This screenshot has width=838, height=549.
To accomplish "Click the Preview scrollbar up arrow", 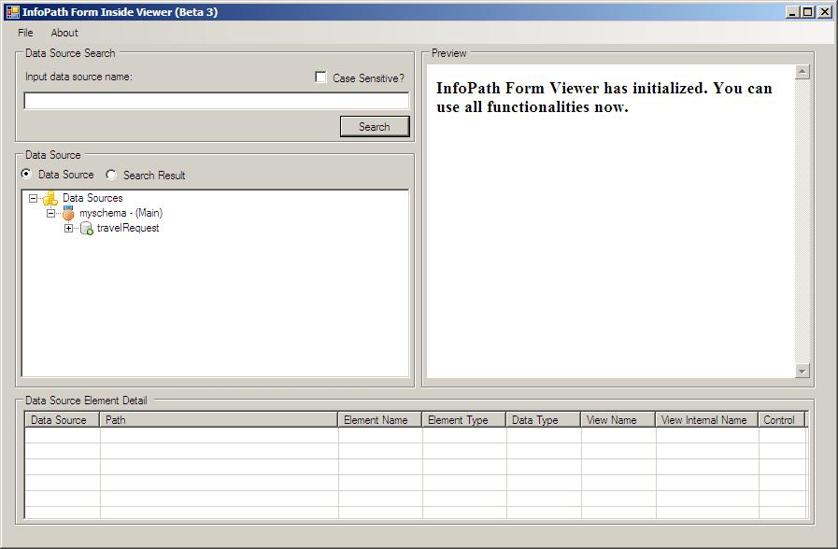I will (x=802, y=72).
